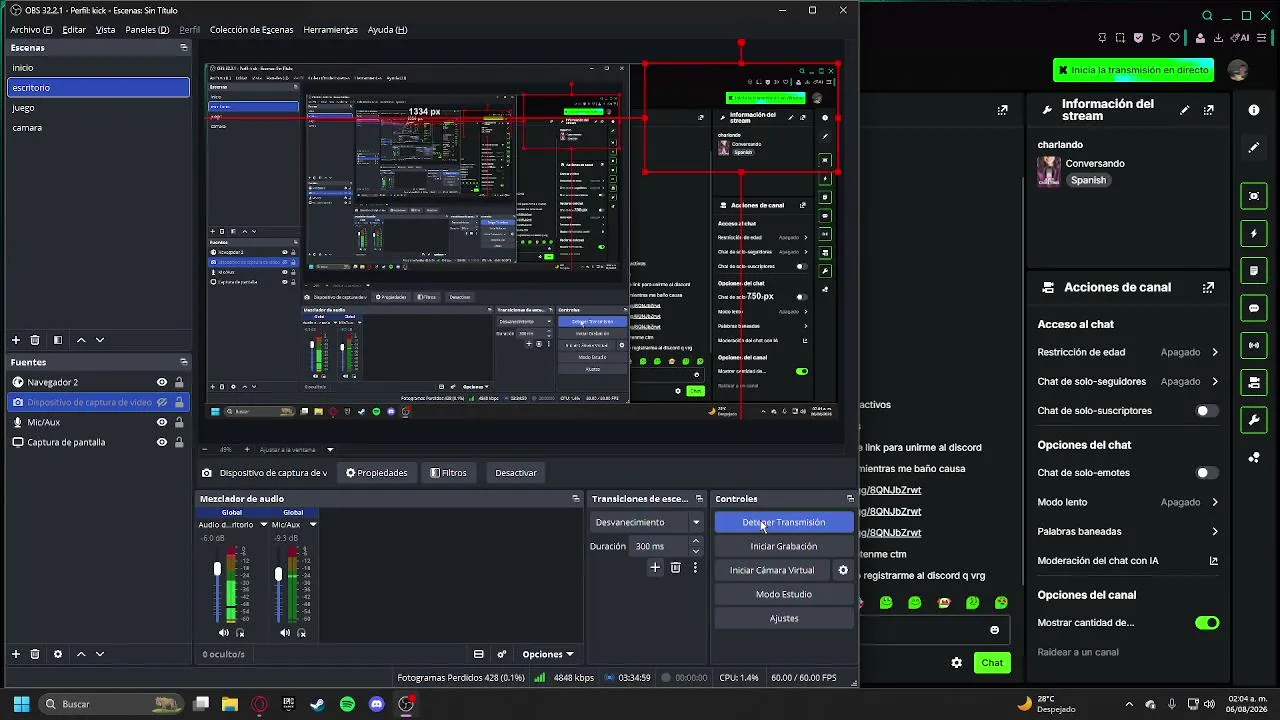The width and height of the screenshot is (1280, 720).
Task: Hide the Captura de pantalla source
Action: 162,442
